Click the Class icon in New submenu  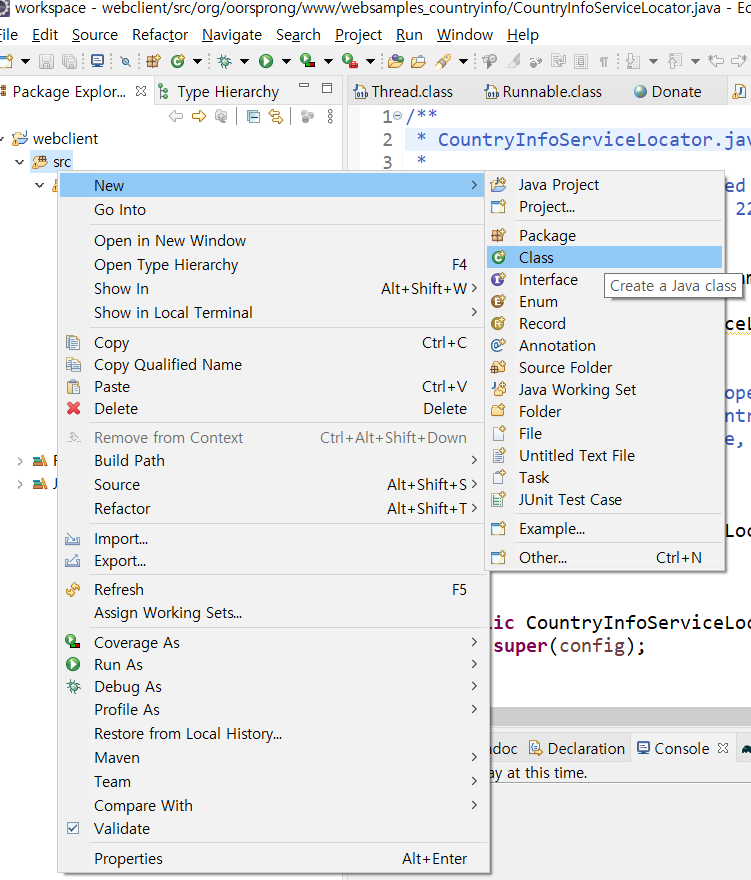[x=498, y=258]
